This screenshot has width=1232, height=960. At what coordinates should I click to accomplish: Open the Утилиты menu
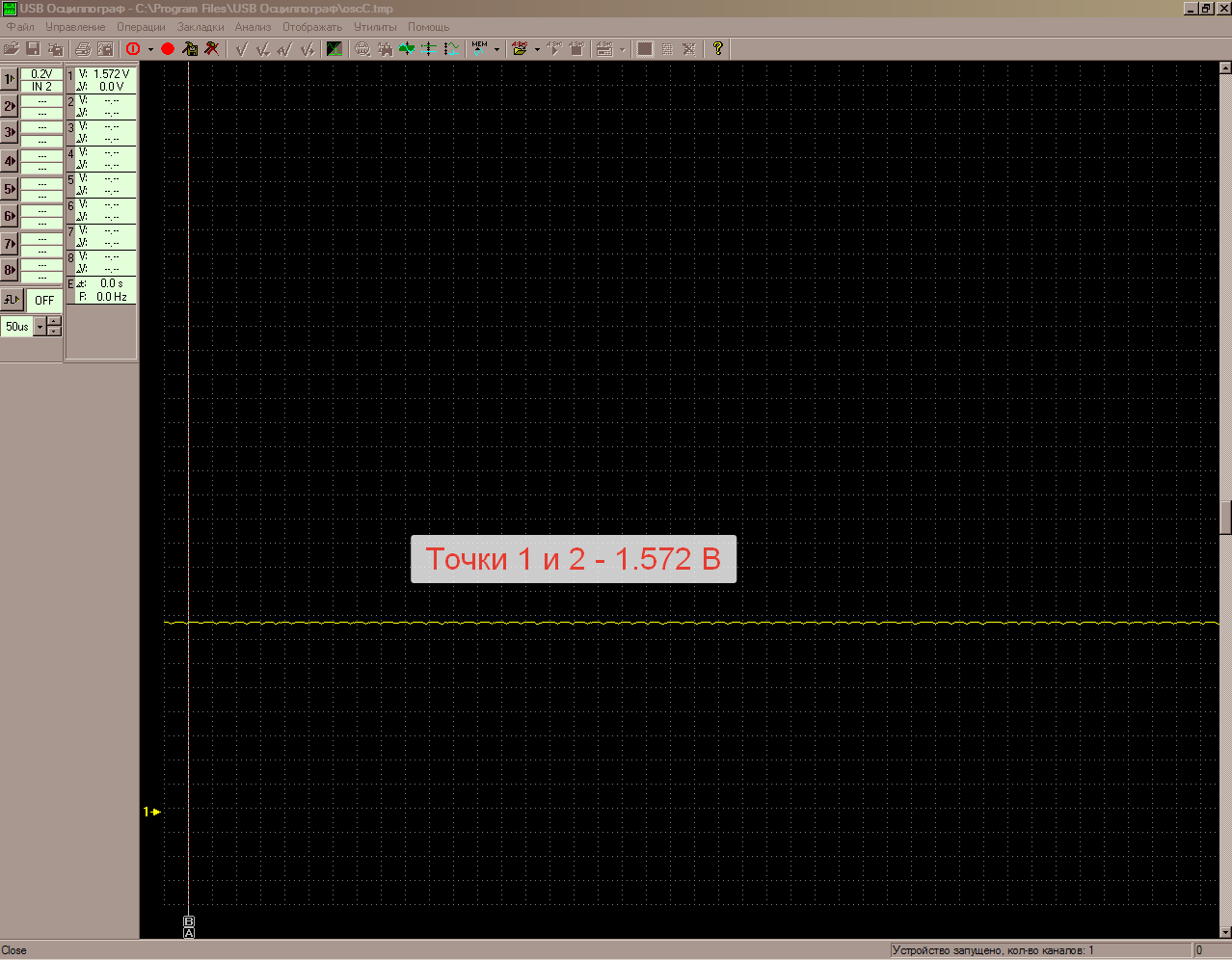[375, 27]
